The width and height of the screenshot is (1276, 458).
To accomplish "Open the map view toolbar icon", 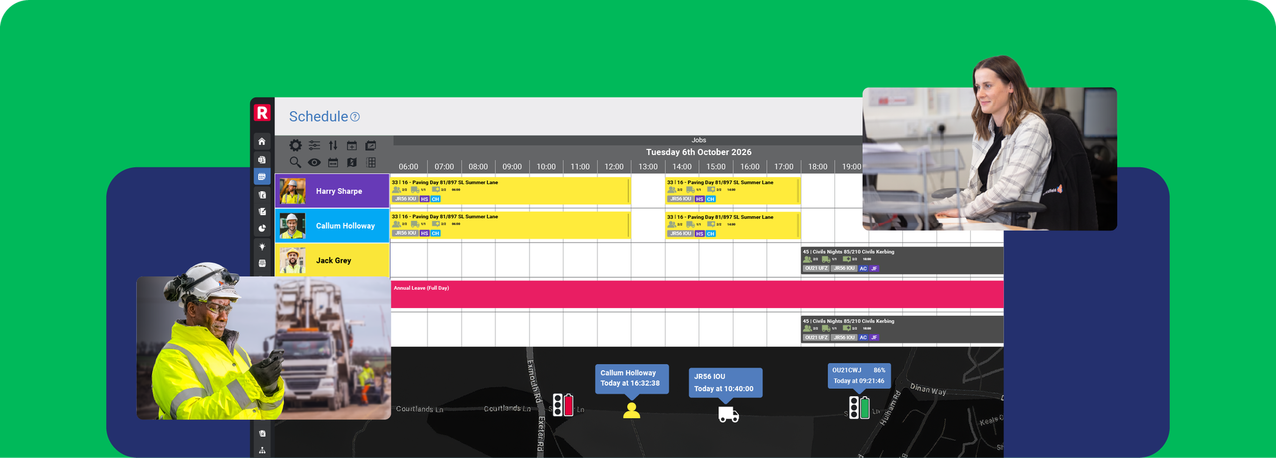I will pos(351,162).
